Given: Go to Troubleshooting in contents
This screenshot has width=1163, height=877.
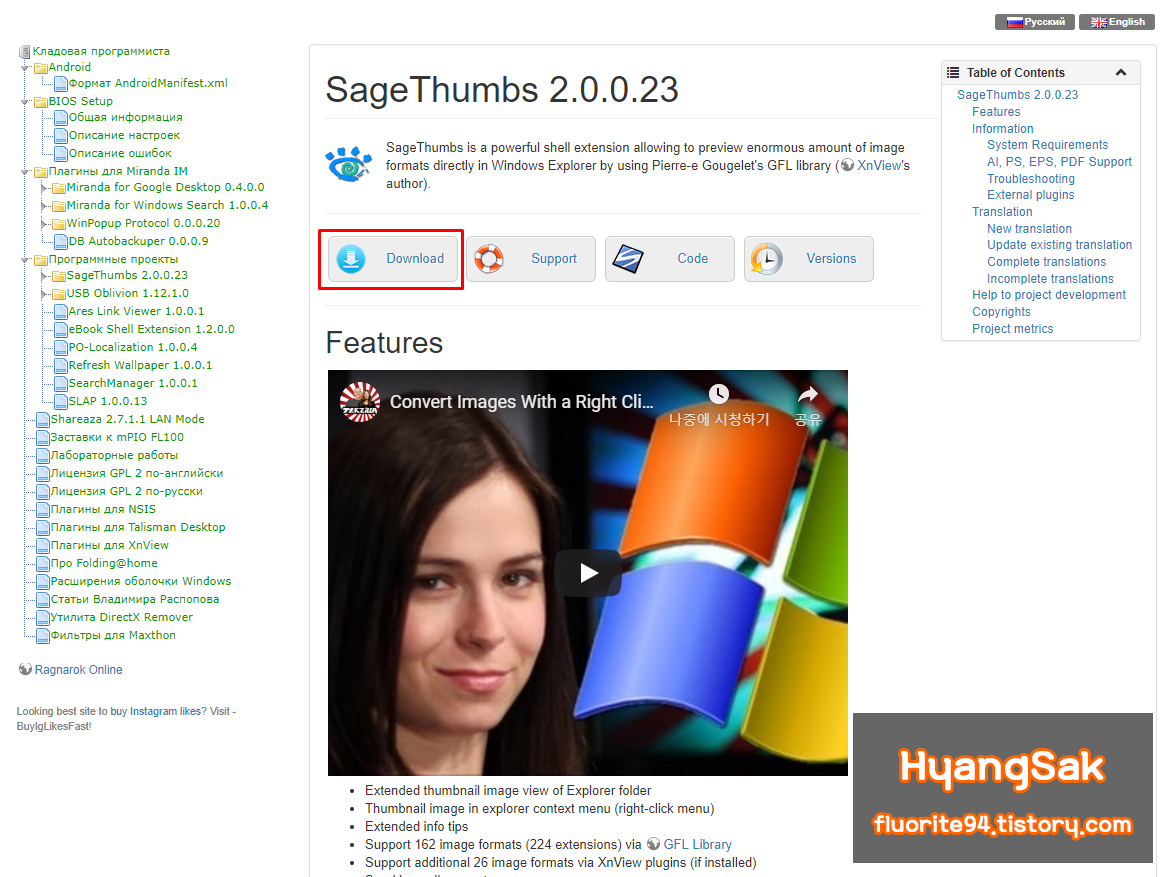Looking at the screenshot, I should click(x=1031, y=179).
